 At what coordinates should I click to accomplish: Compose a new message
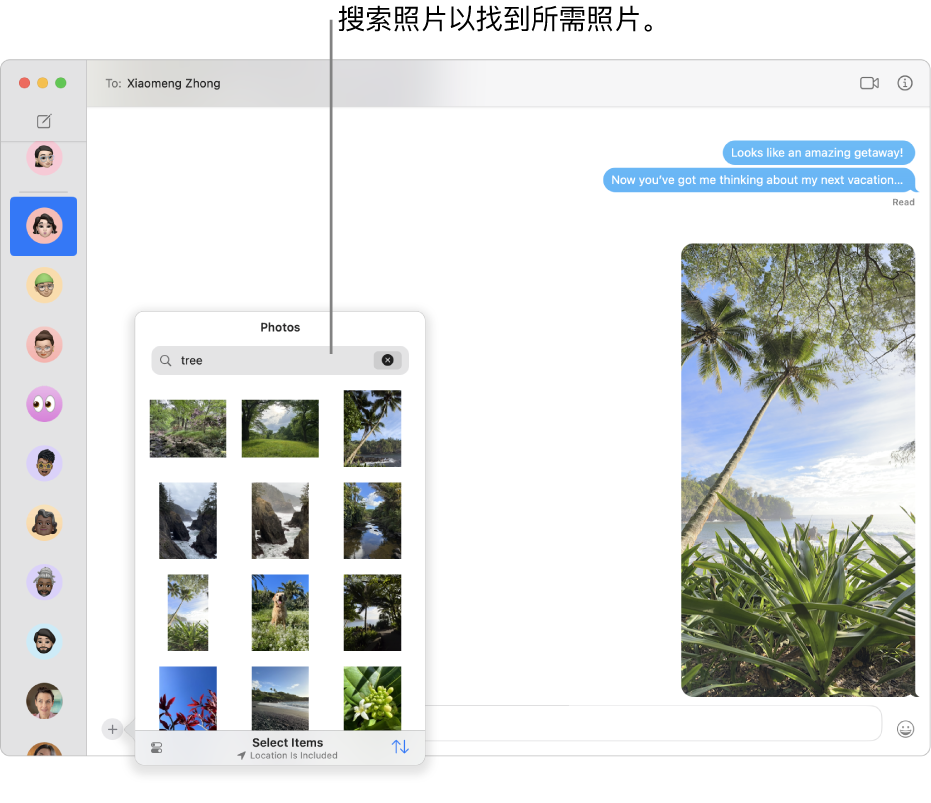pyautogui.click(x=44, y=121)
